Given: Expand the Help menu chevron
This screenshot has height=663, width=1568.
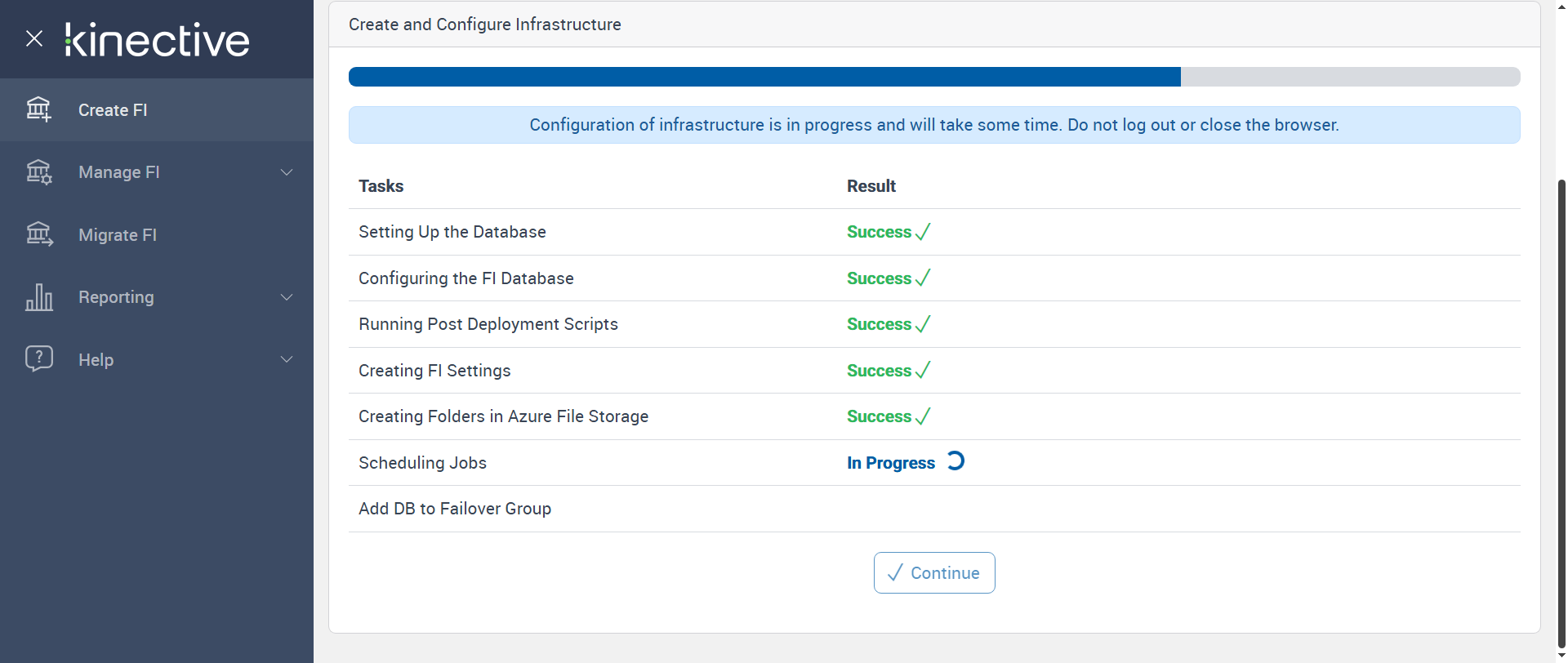Looking at the screenshot, I should (x=287, y=359).
